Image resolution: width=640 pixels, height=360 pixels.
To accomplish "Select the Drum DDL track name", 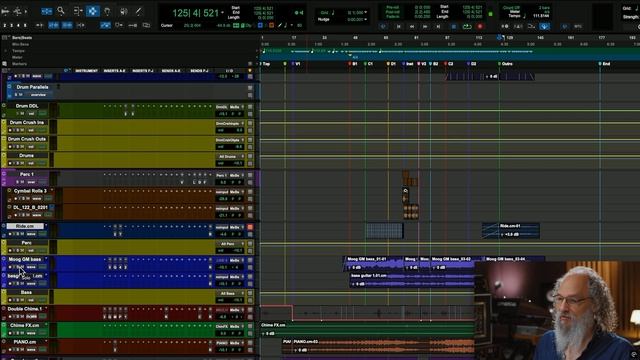I will coord(27,106).
